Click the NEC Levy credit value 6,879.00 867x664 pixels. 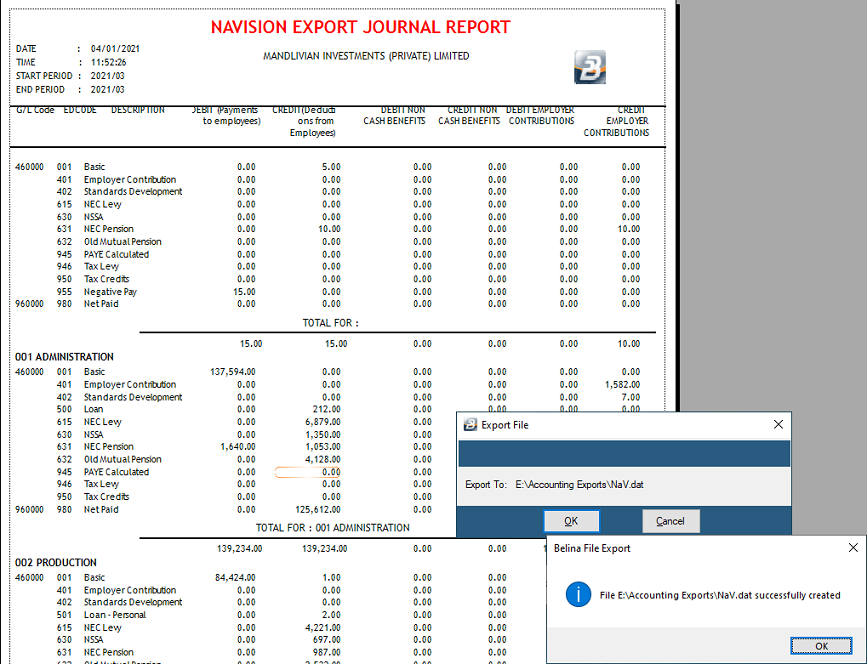tap(322, 421)
